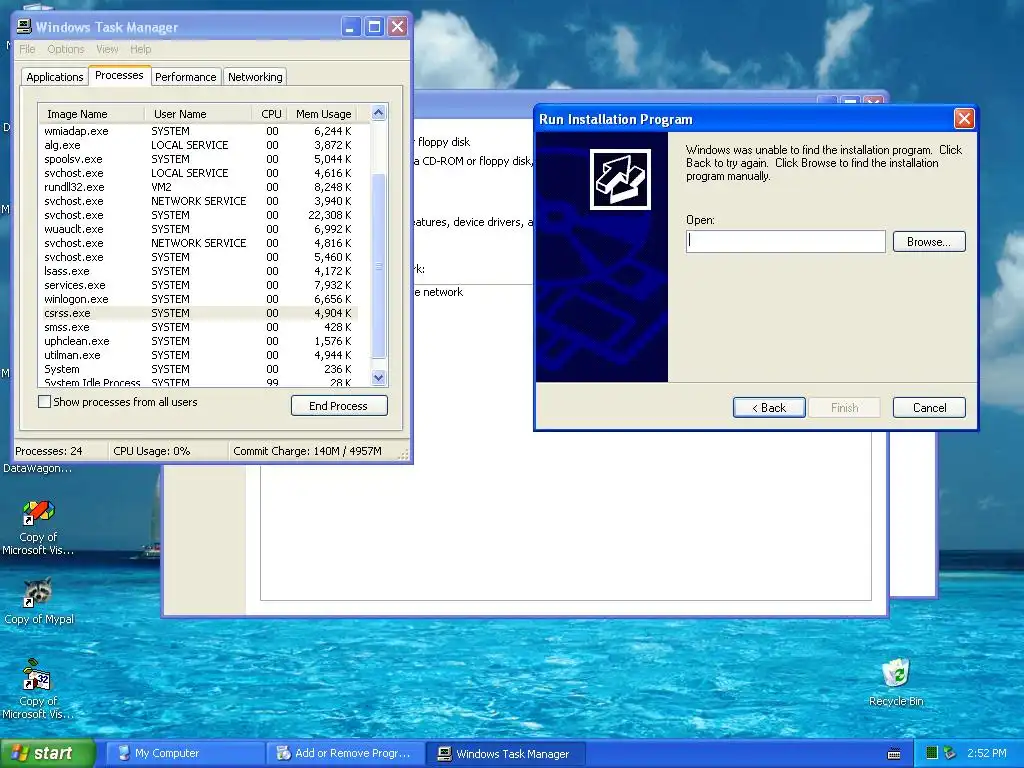Open the Copy of Microsoft Vis icon with 32 badge

coord(37,675)
